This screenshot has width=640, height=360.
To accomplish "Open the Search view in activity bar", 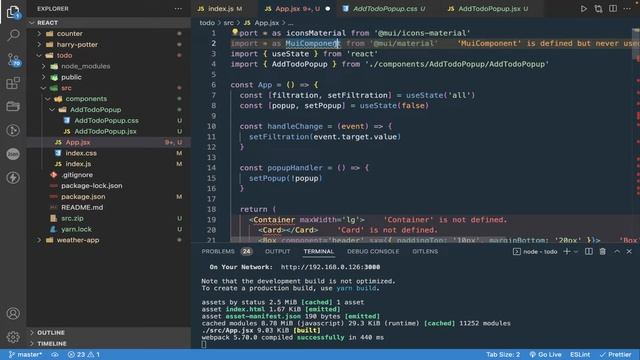I will 13,35.
